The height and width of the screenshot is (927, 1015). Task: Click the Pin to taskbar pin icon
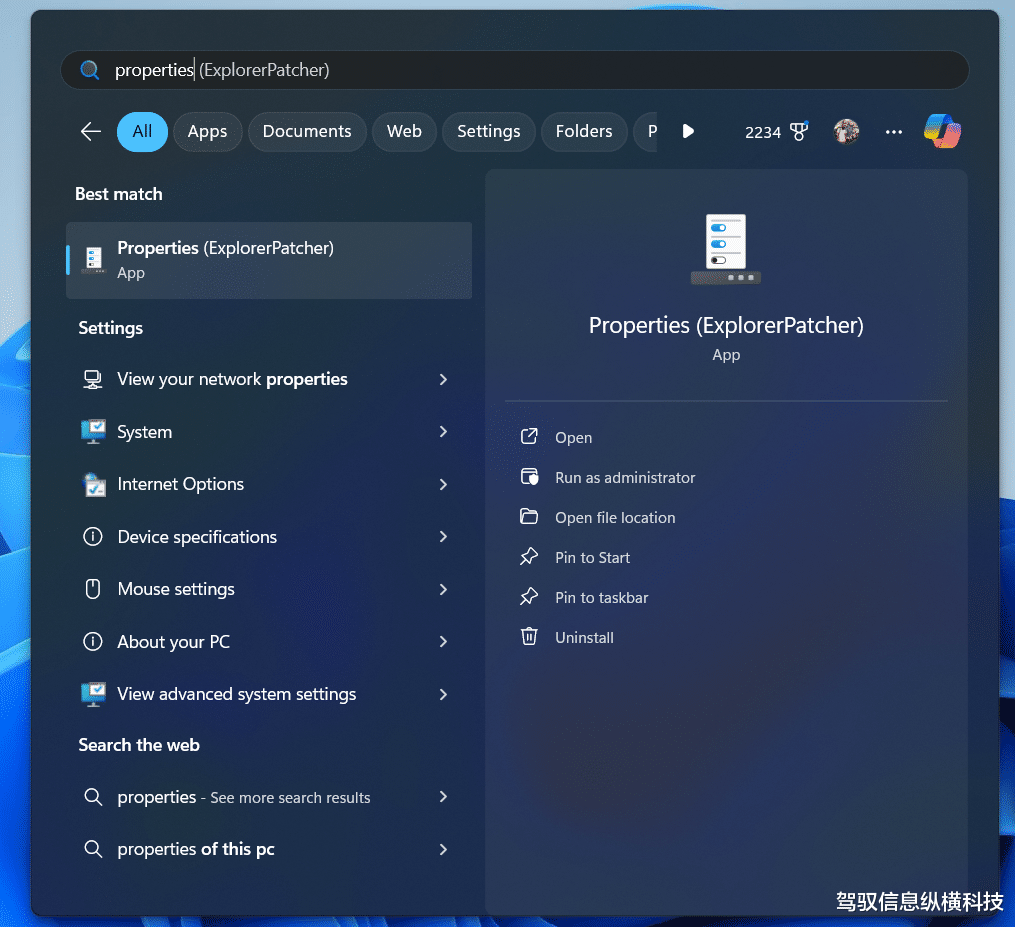pos(529,597)
